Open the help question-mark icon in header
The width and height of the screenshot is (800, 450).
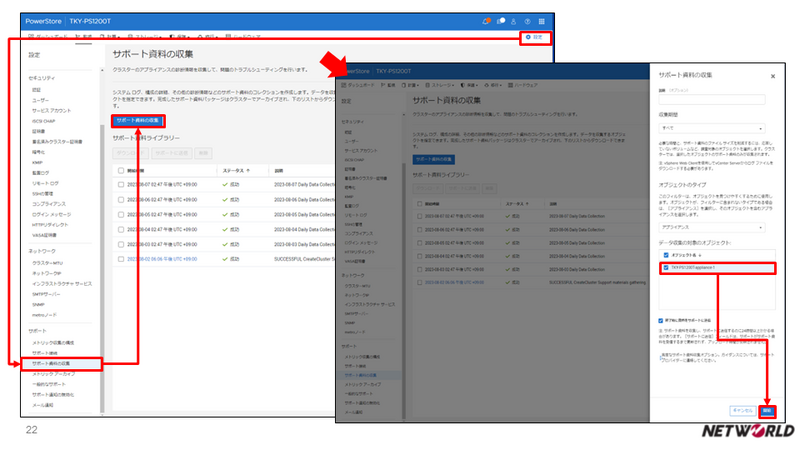click(x=528, y=21)
